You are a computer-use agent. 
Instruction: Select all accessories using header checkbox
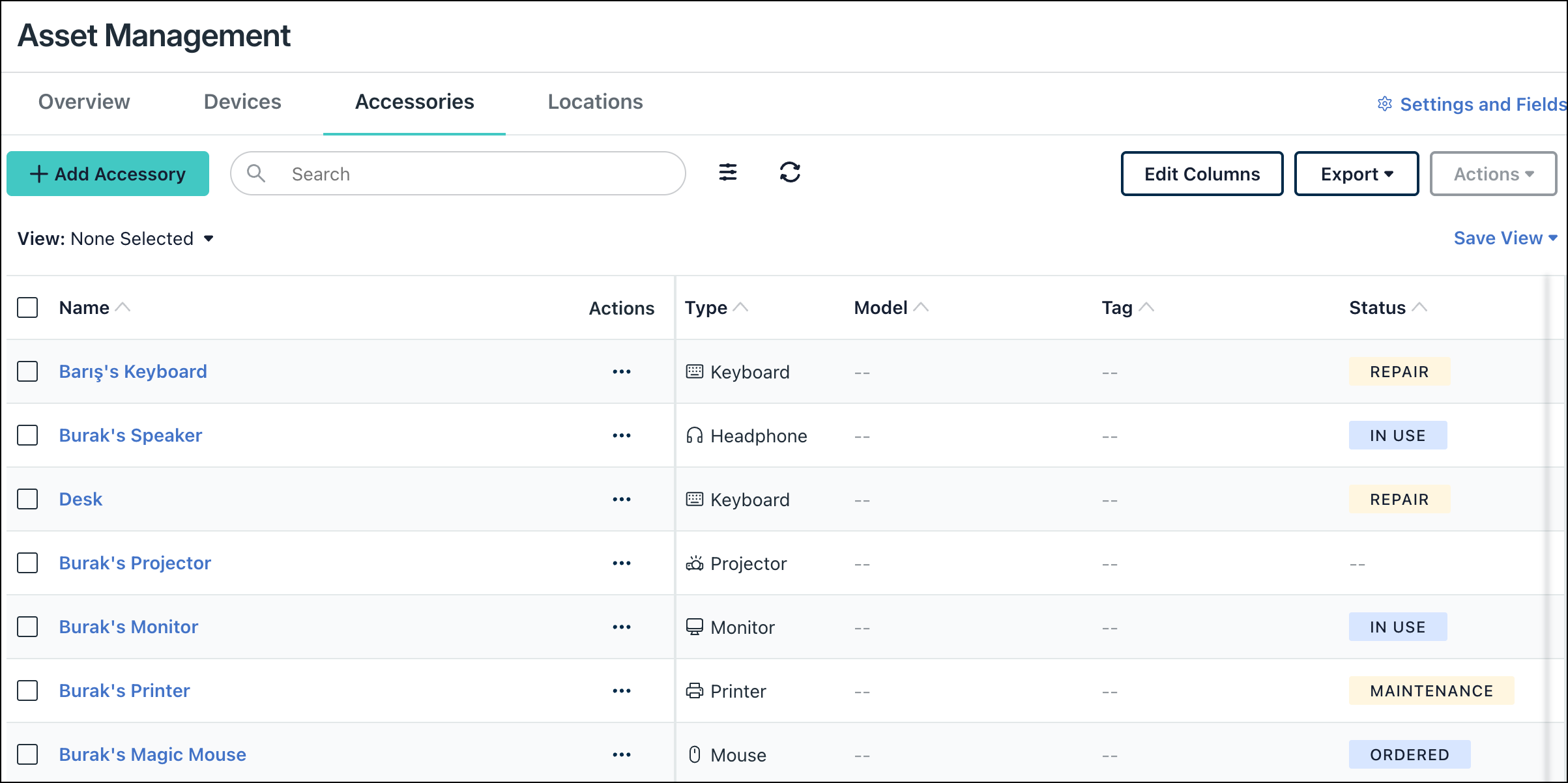click(27, 307)
